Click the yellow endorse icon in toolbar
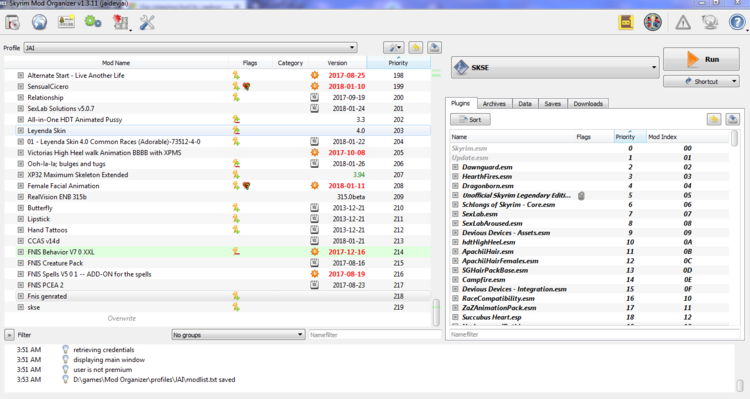This screenshot has height=399, width=750. tap(626, 22)
